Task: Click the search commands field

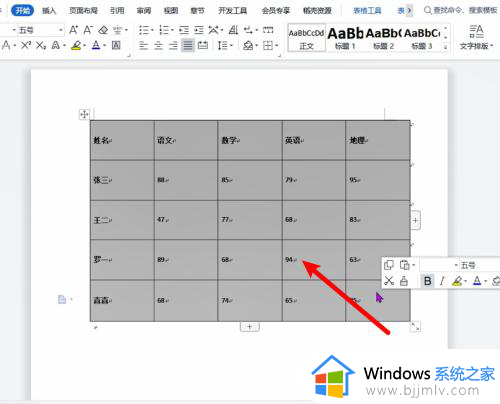Action: [x=461, y=11]
